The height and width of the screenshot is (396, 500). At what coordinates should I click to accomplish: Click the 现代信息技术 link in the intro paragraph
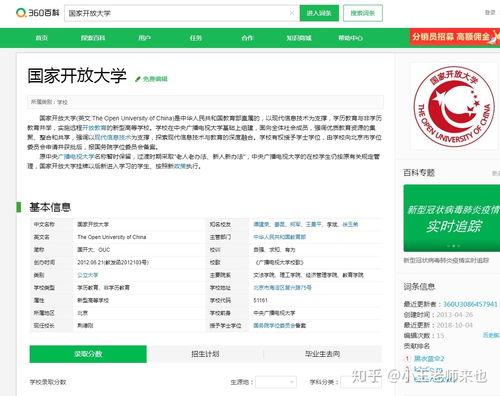click(113, 137)
